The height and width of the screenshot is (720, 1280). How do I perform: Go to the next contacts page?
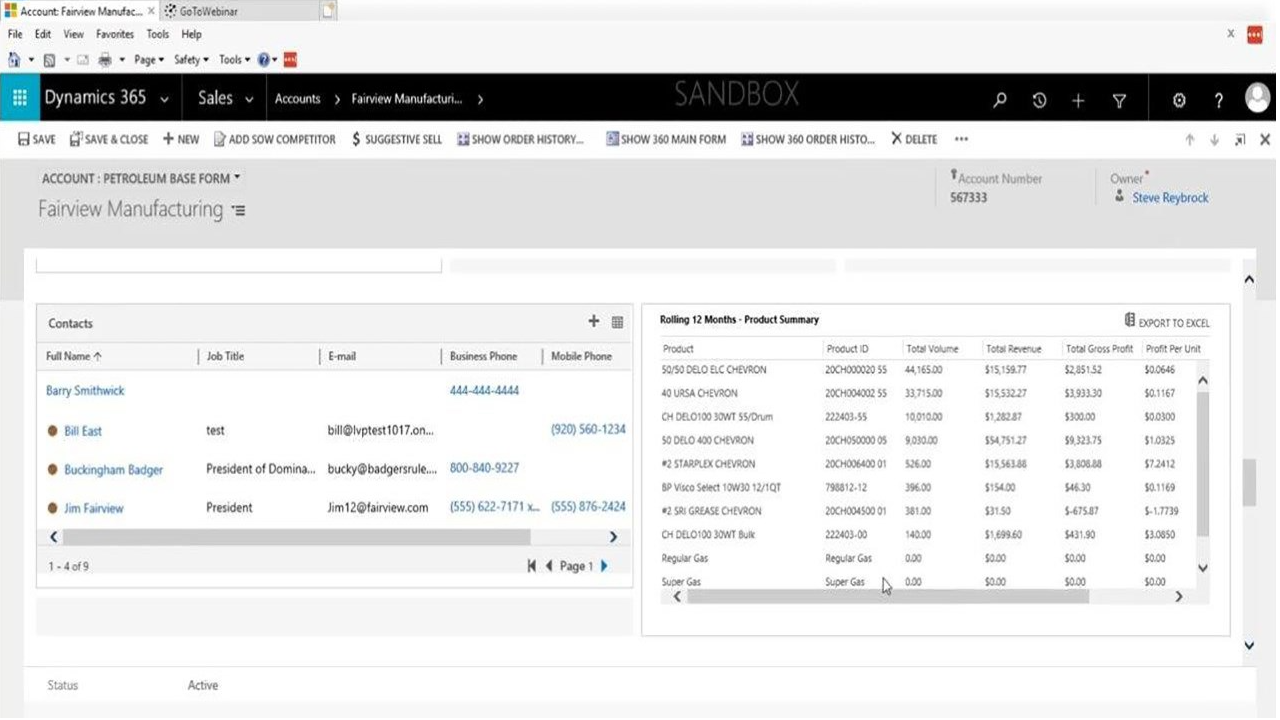coord(604,566)
